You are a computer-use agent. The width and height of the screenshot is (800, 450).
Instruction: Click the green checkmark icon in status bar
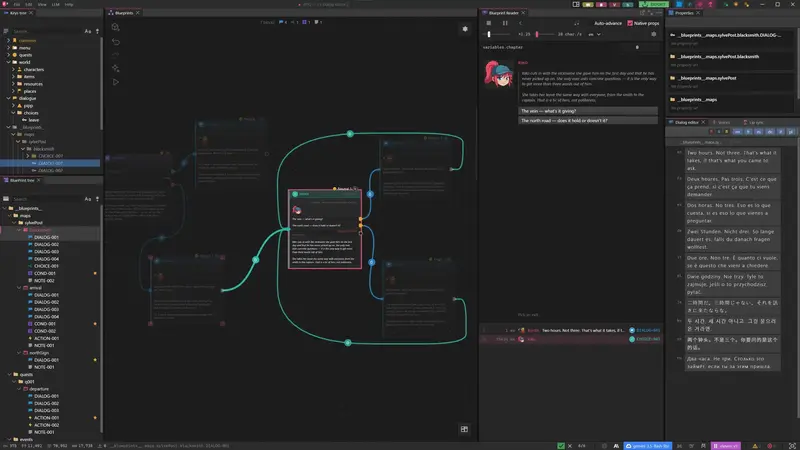pos(561,446)
